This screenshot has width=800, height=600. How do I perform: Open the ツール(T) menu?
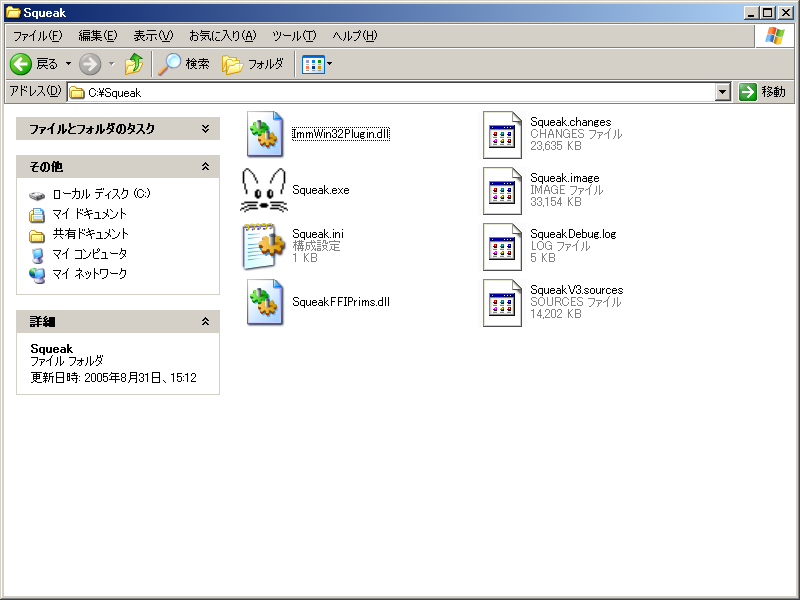pos(294,36)
